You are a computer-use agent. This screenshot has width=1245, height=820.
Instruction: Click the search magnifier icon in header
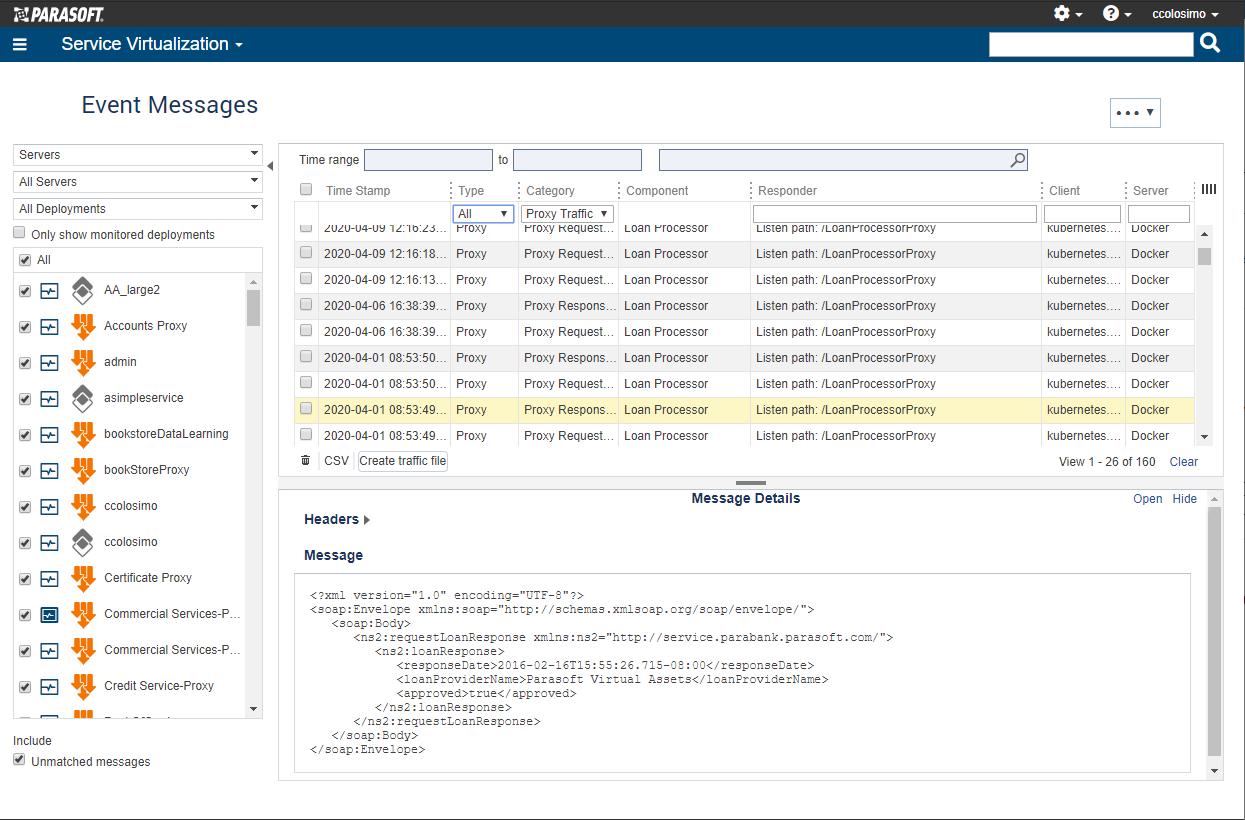coord(1210,43)
